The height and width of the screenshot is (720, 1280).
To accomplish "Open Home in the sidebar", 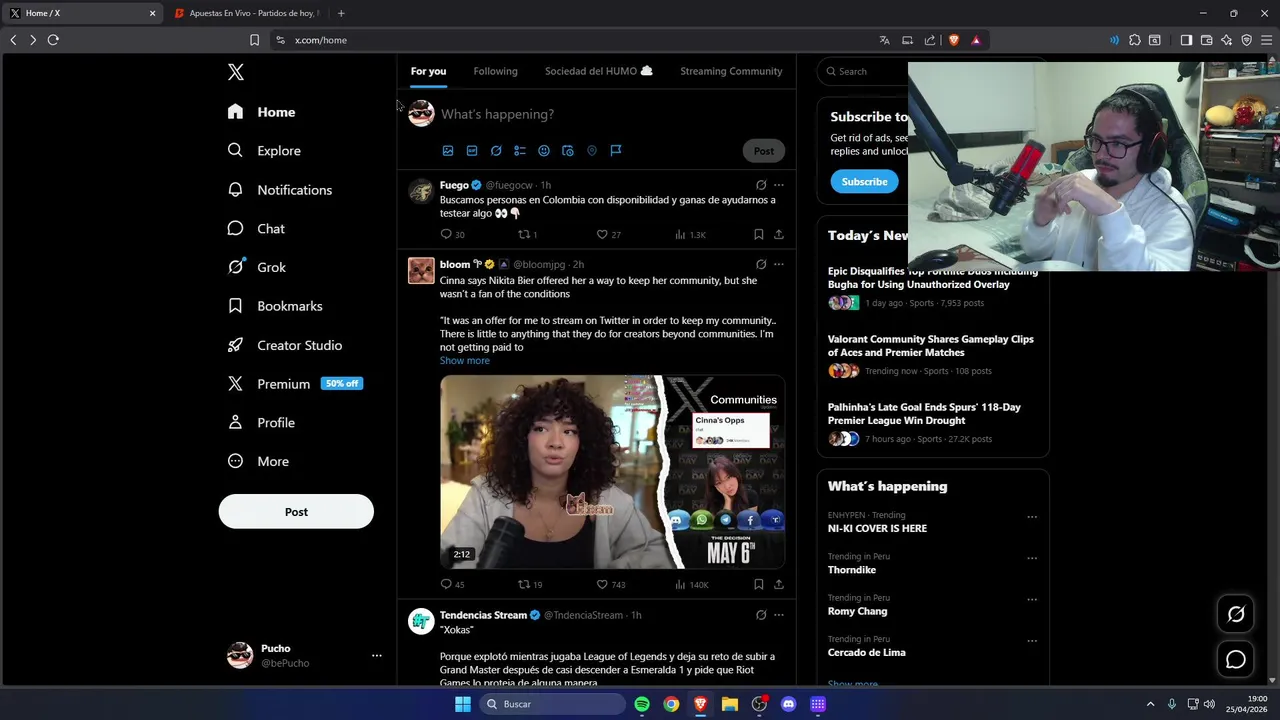I will click(261, 112).
